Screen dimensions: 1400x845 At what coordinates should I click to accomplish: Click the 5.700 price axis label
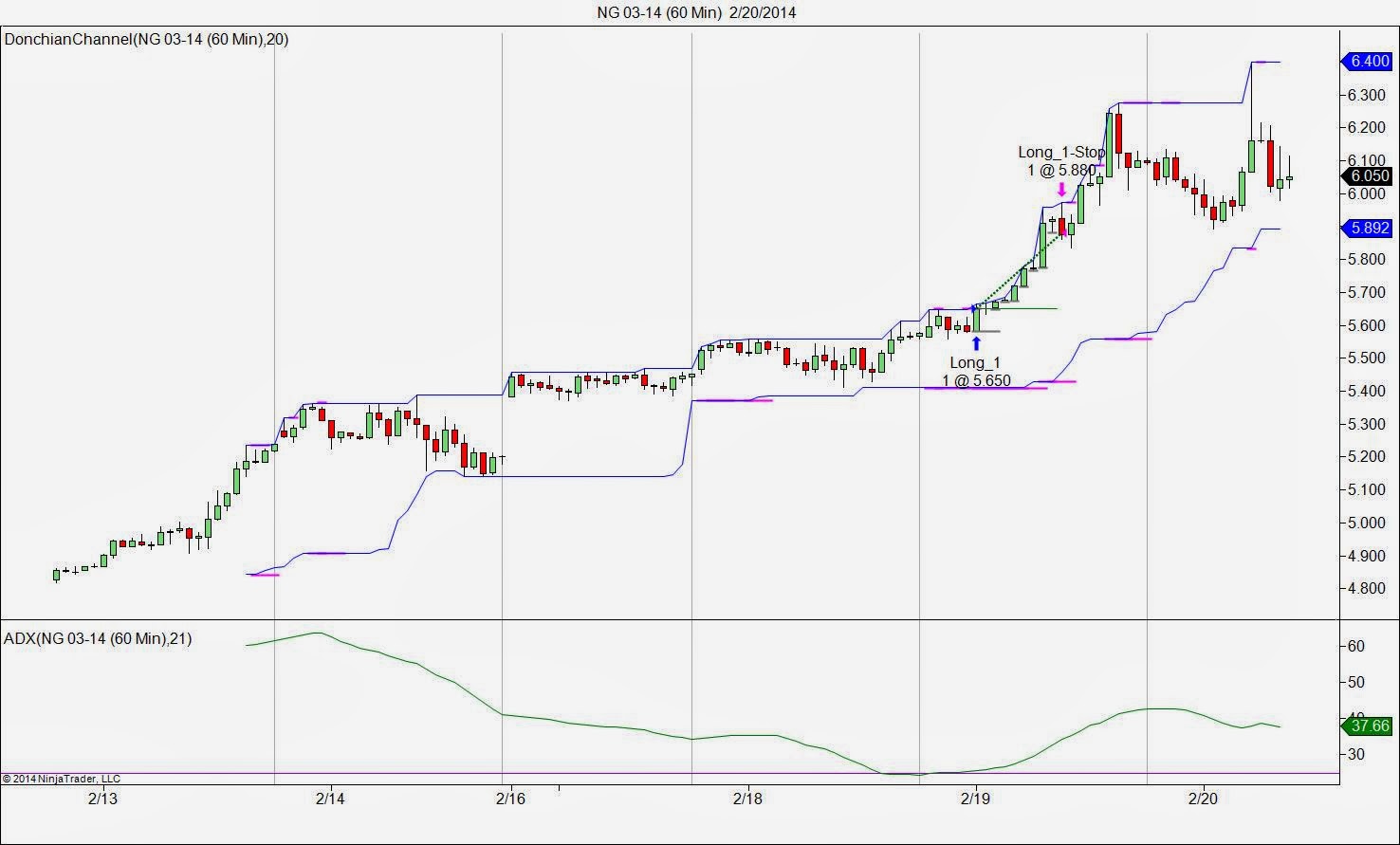coord(1368,292)
